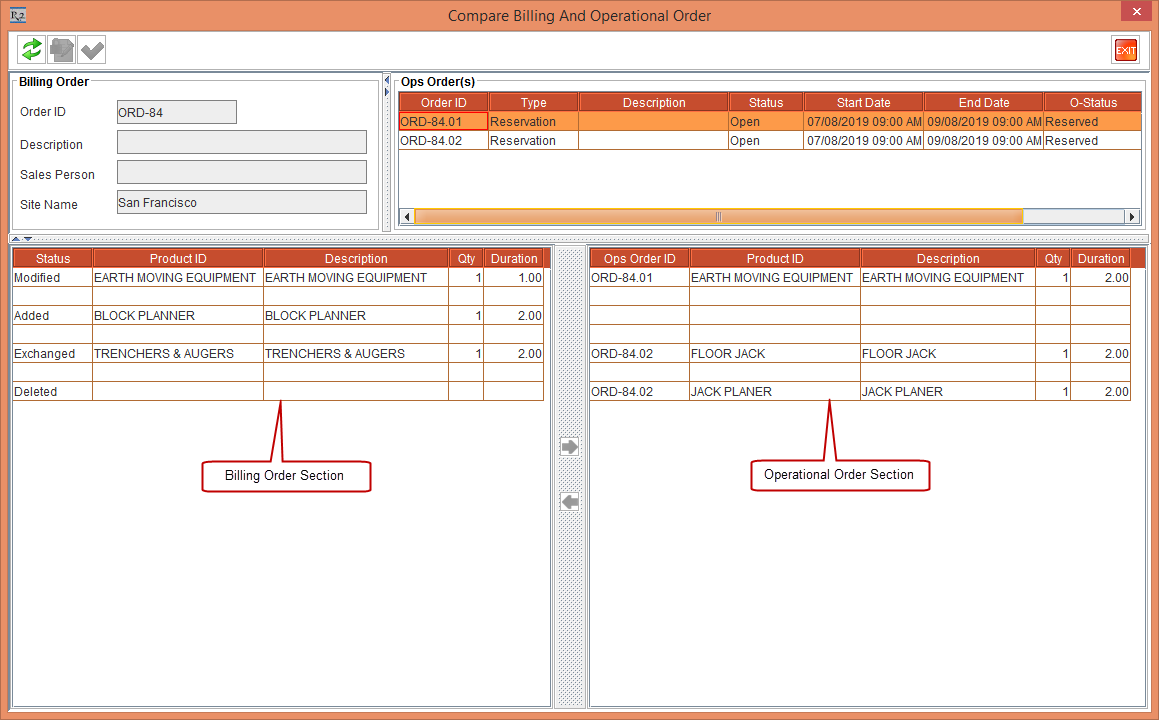The width and height of the screenshot is (1159, 720).
Task: Click the up arrow on the horizontal splitter
Action: click(14, 238)
